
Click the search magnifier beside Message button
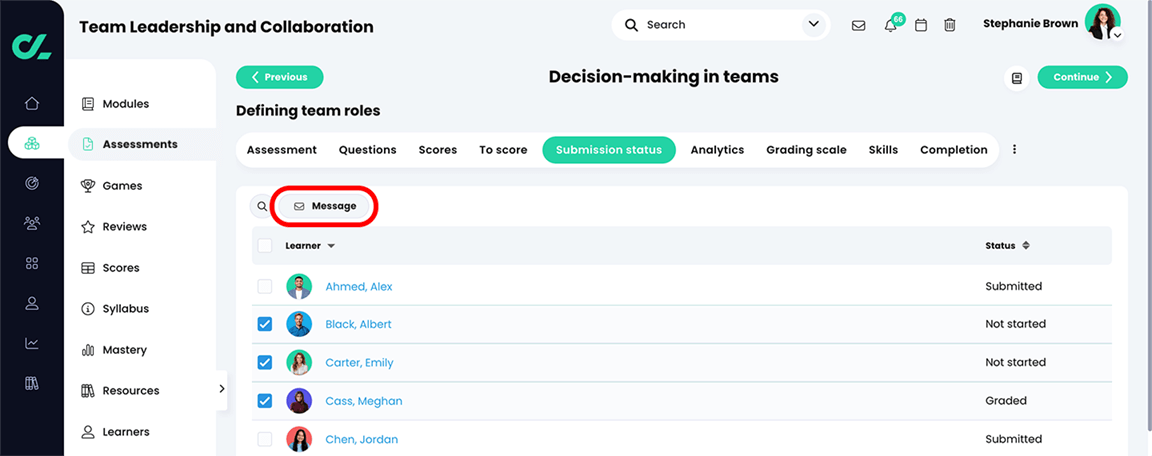pos(262,206)
